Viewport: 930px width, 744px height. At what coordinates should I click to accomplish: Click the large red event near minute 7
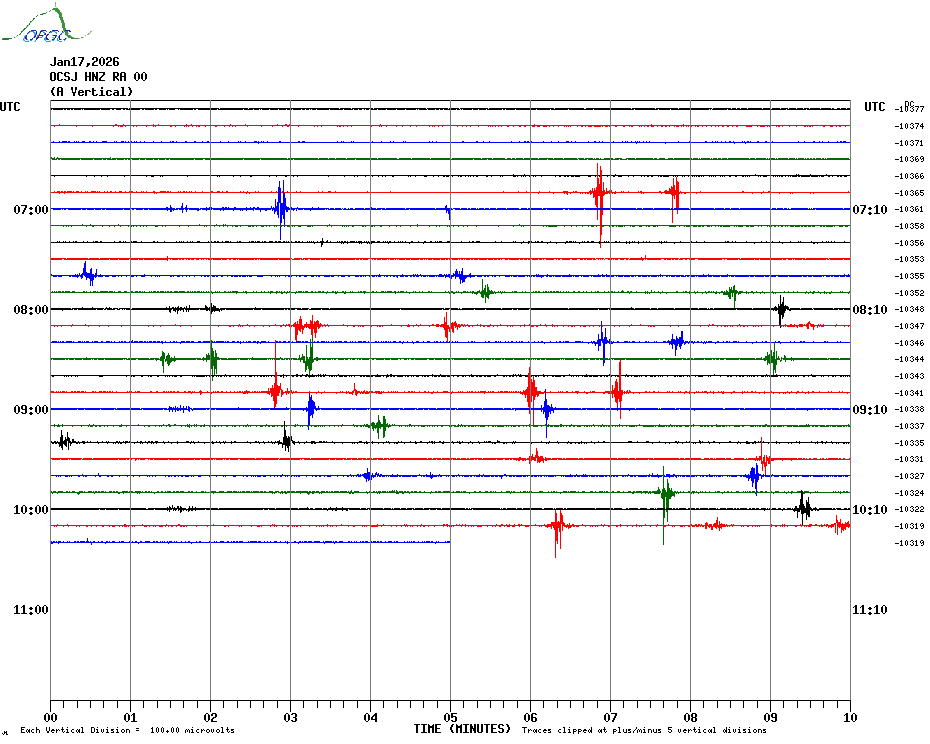(599, 193)
